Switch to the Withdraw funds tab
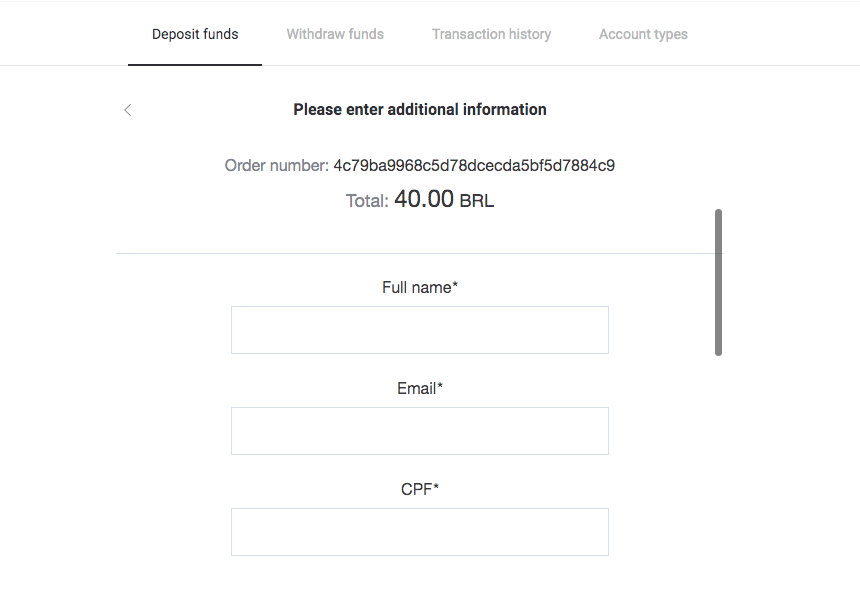Viewport: 860px width, 601px height. (x=334, y=33)
